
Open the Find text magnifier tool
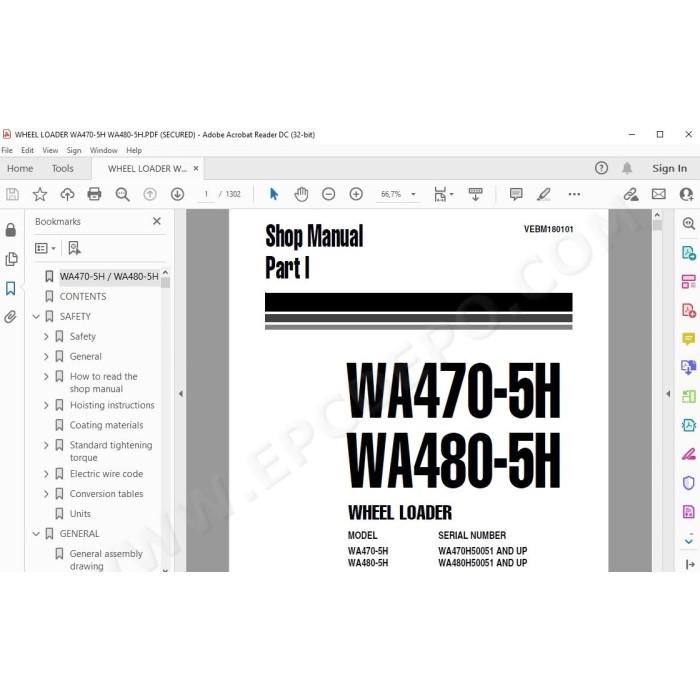coord(122,194)
